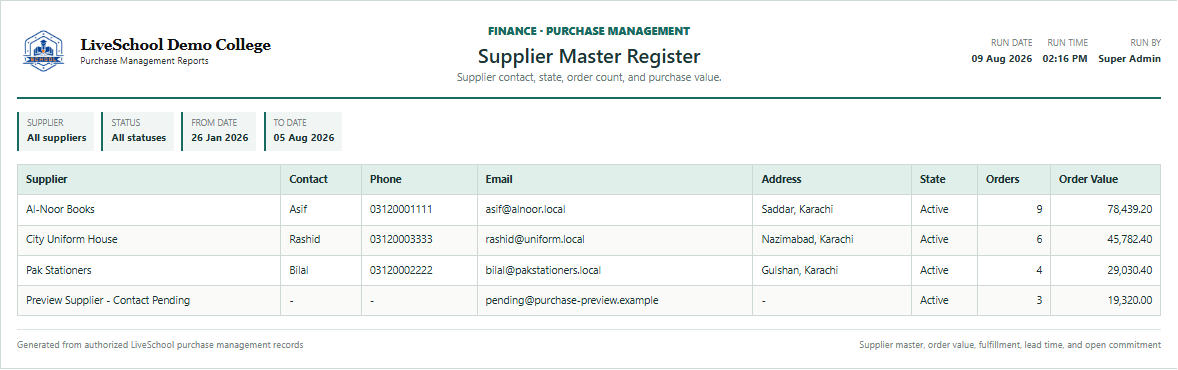Select the Al-Noor Books supplier cell

[x=149, y=210]
